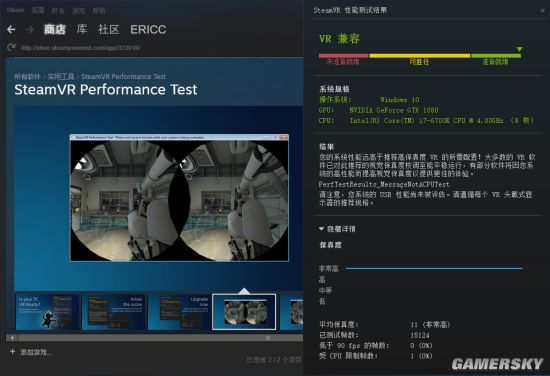Close the SteamVR results panel
The image size is (550, 376).
click(542, 11)
